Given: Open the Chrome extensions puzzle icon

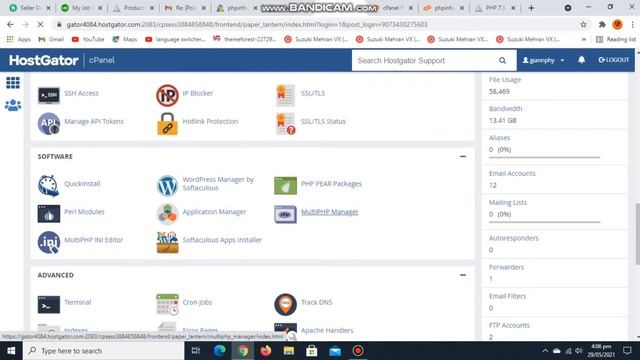Looking at the screenshot, I should pyautogui.click(x=602, y=24).
